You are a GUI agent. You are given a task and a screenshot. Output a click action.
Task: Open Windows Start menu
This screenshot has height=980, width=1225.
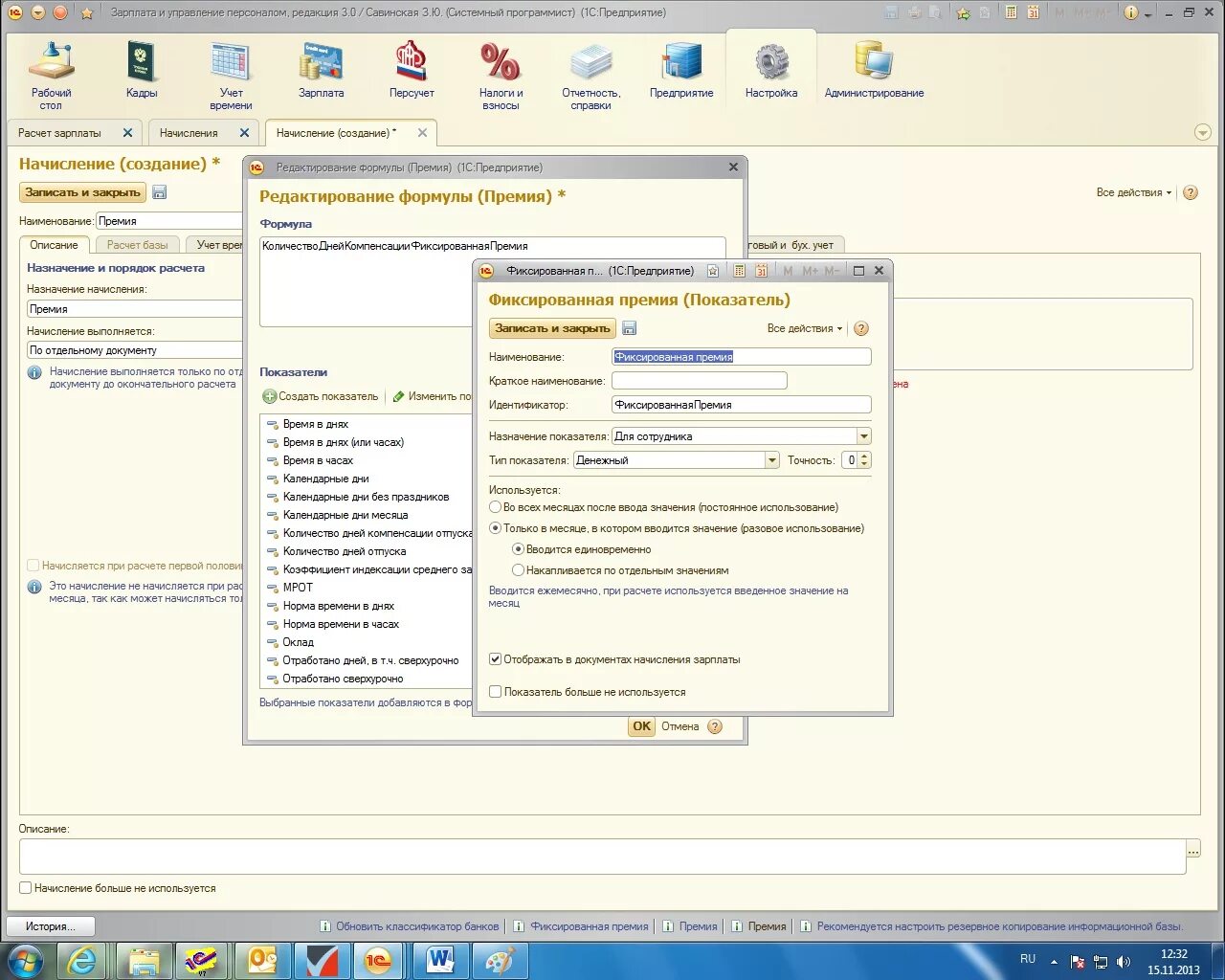(26, 960)
